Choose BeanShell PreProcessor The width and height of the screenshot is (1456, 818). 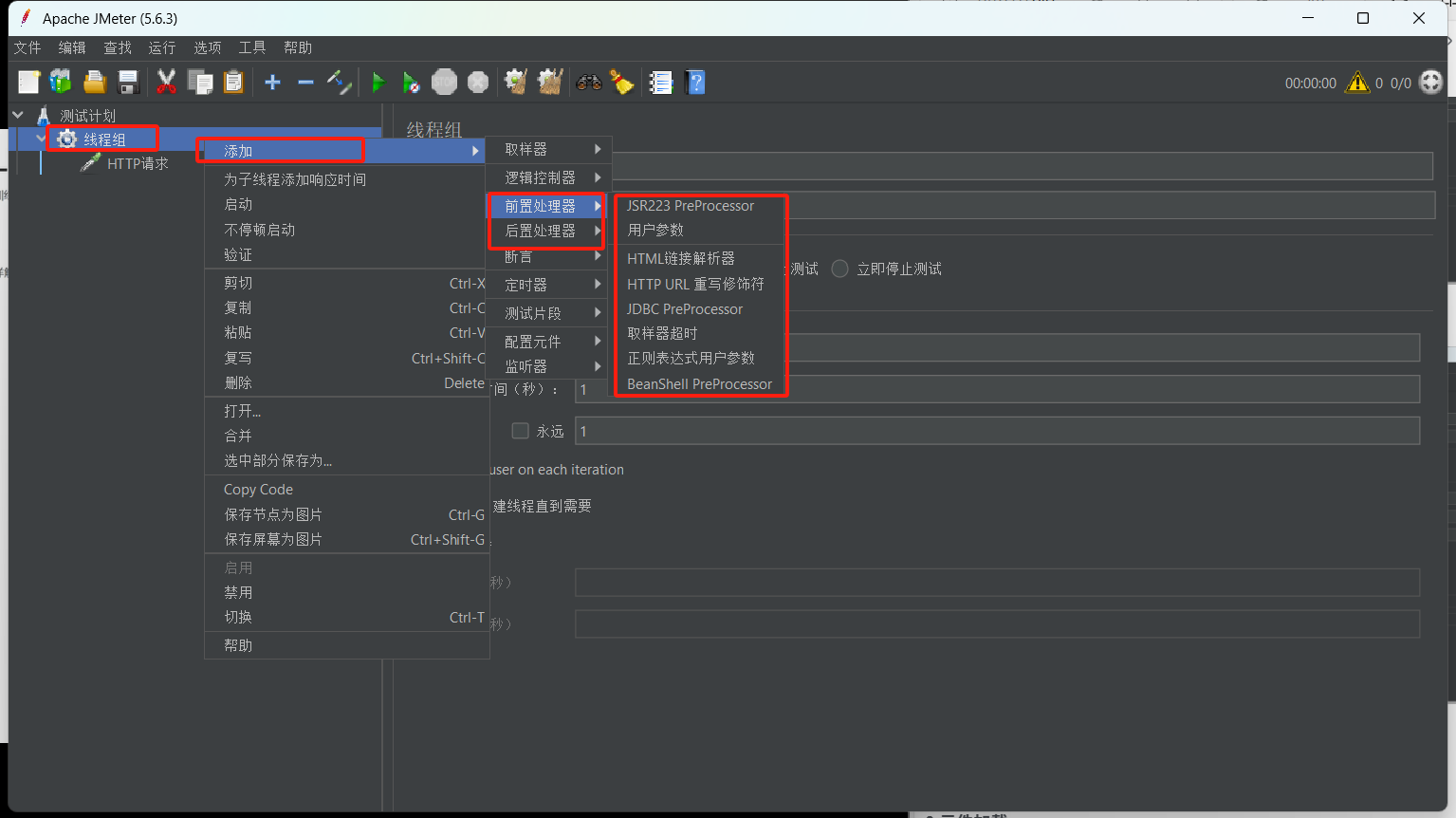point(701,384)
